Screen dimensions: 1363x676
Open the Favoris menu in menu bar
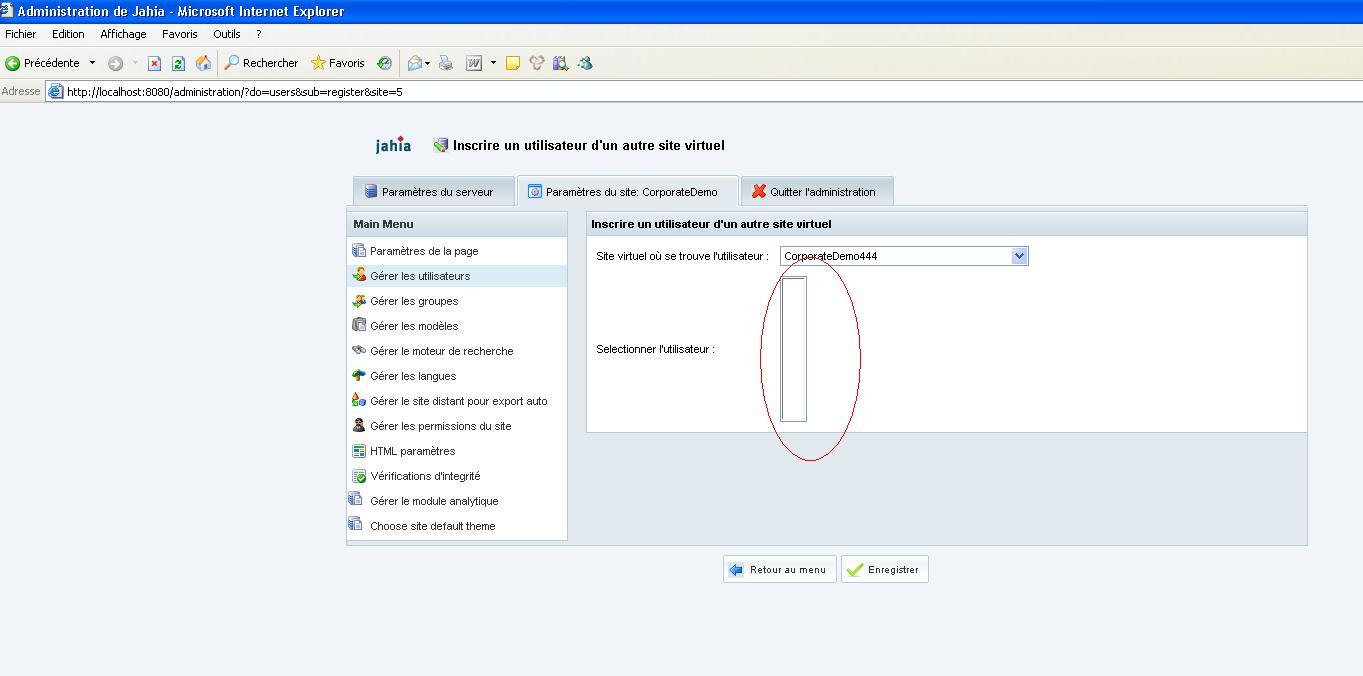[x=180, y=34]
